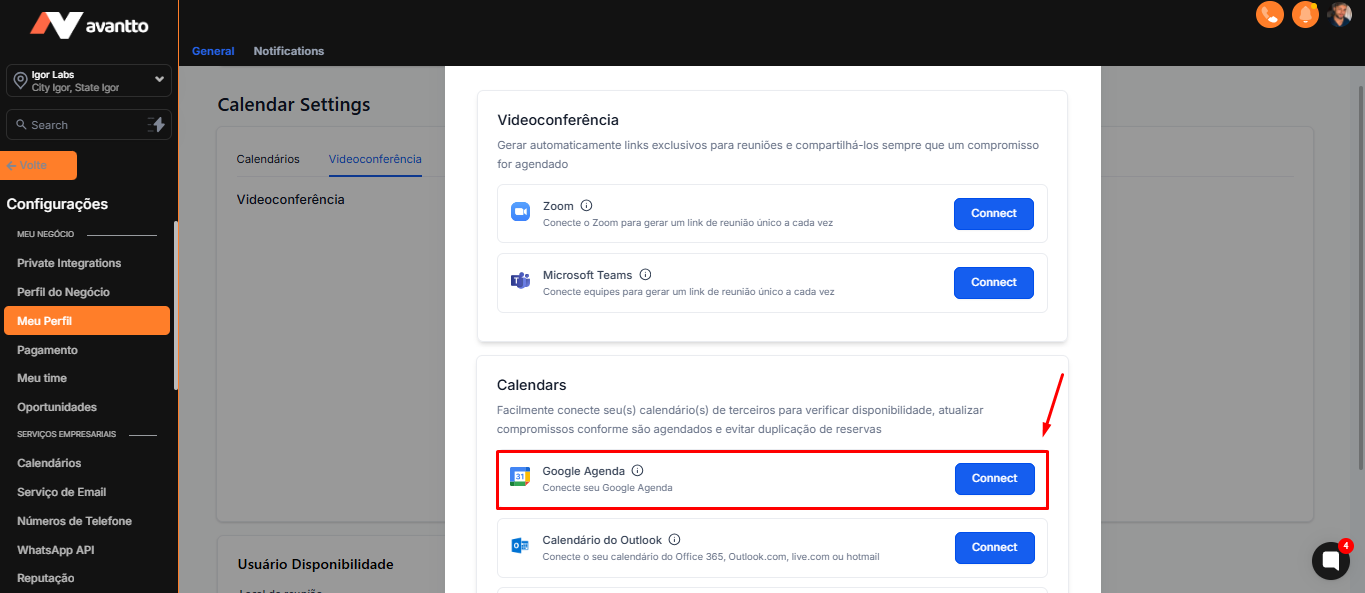Open Private Integrations in sidebar
Image resolution: width=1365 pixels, height=593 pixels.
pyautogui.click(x=69, y=263)
